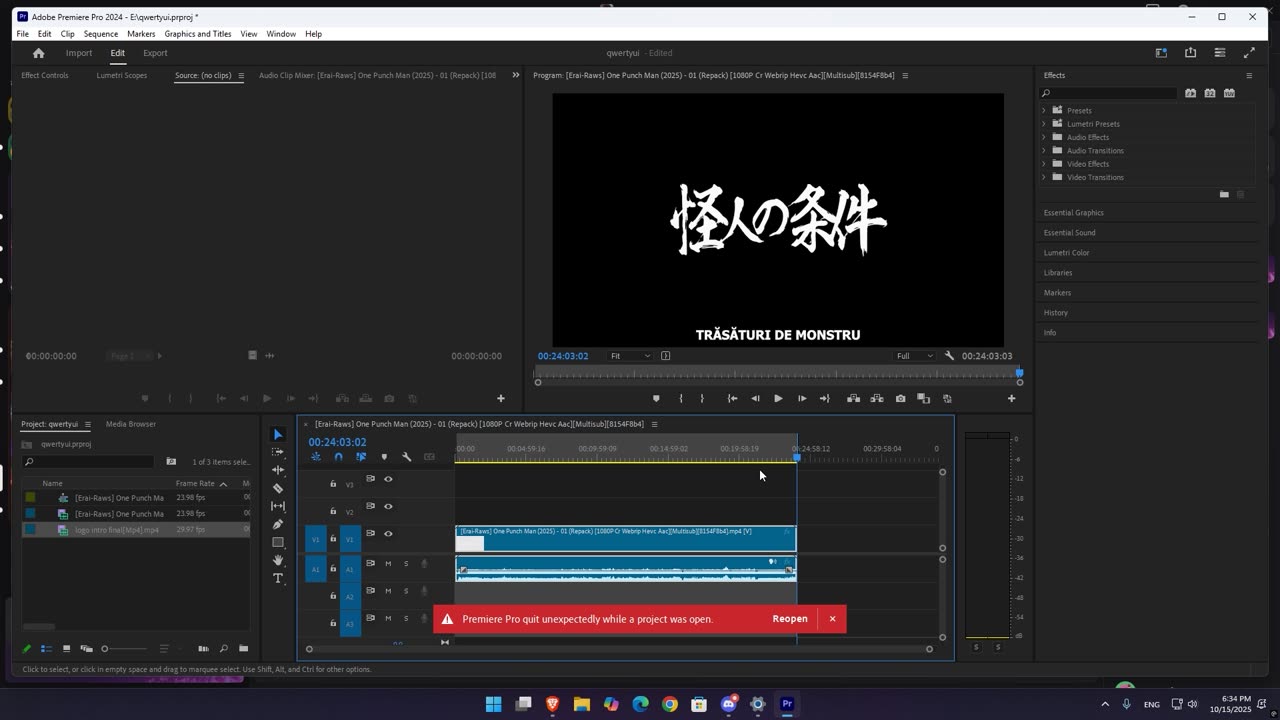Open timeline display settings wrench
This screenshot has width=1280, height=720.
(406, 457)
